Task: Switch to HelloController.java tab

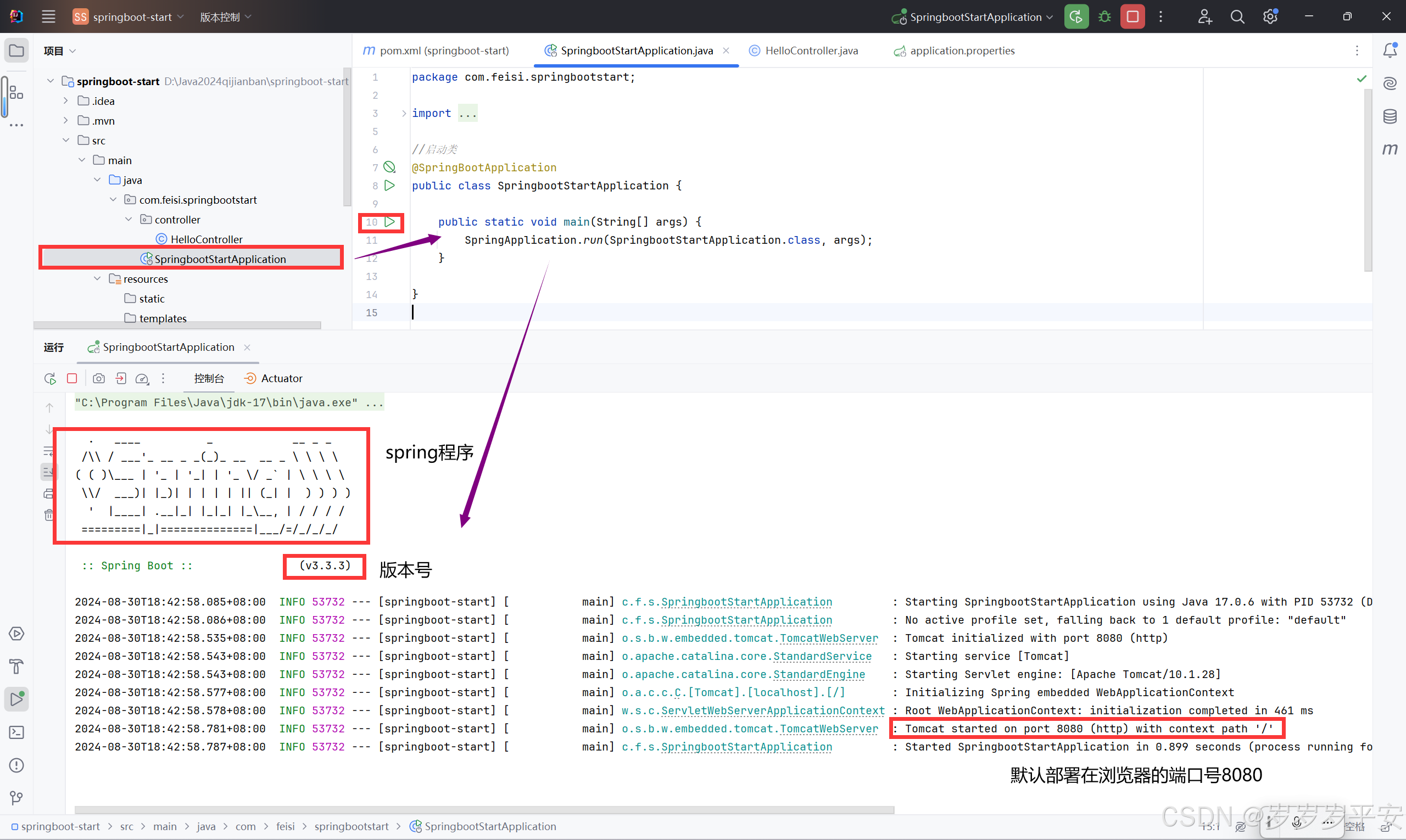Action: point(803,51)
